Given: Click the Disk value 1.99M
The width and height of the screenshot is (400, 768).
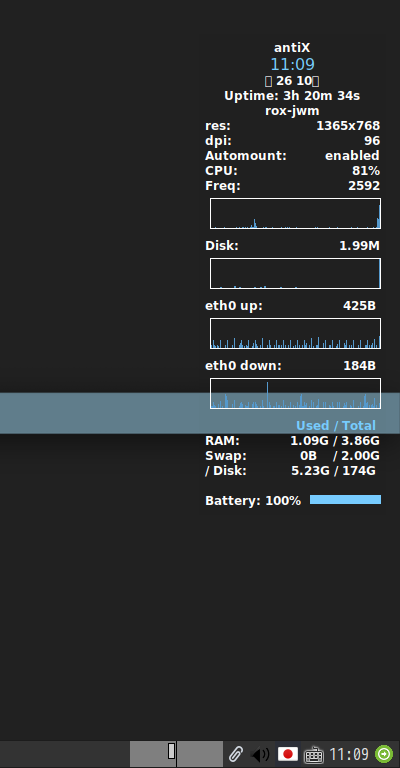Looking at the screenshot, I should tap(360, 246).
